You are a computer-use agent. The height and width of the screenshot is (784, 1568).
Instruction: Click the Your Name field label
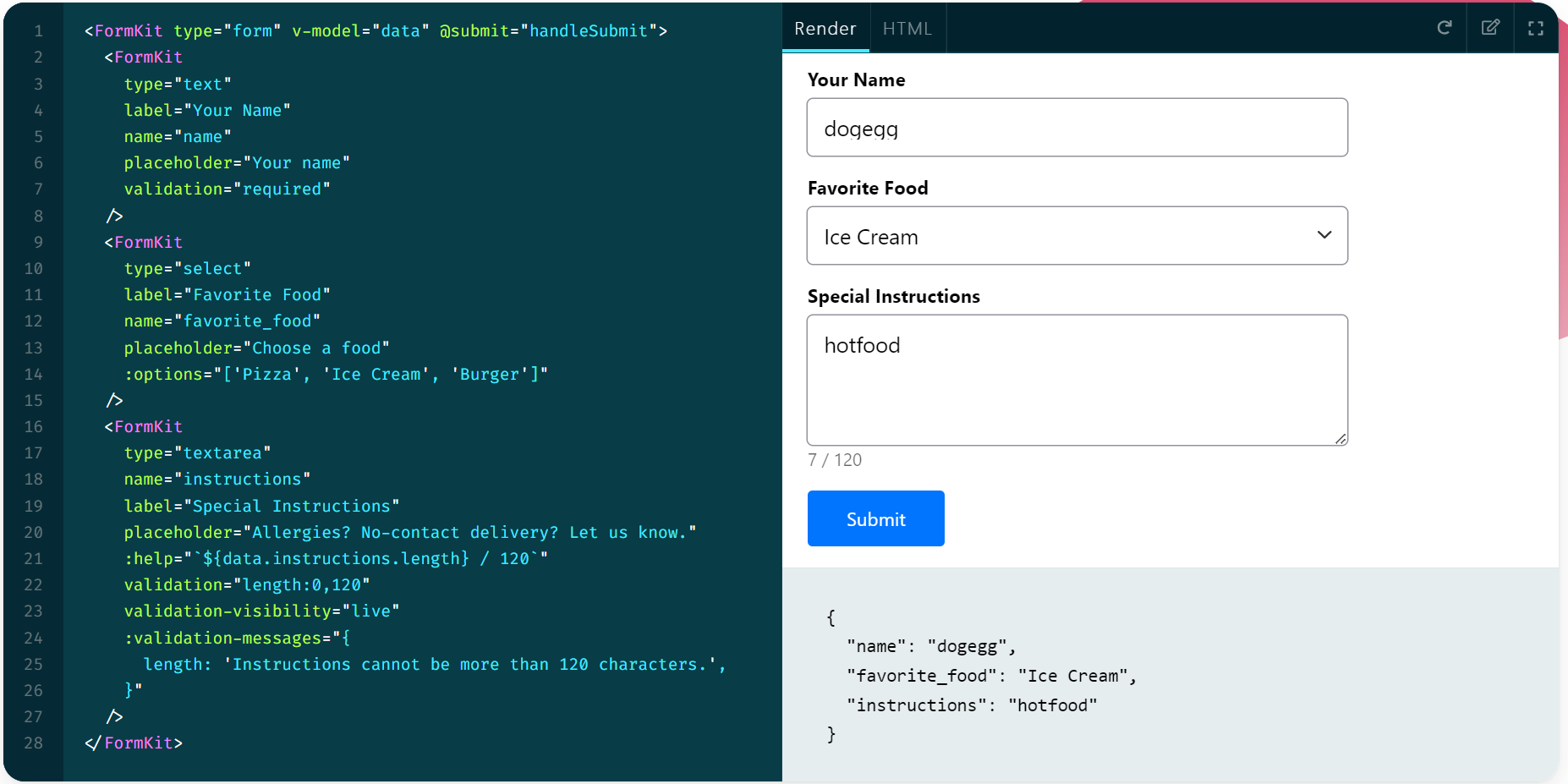tap(856, 80)
